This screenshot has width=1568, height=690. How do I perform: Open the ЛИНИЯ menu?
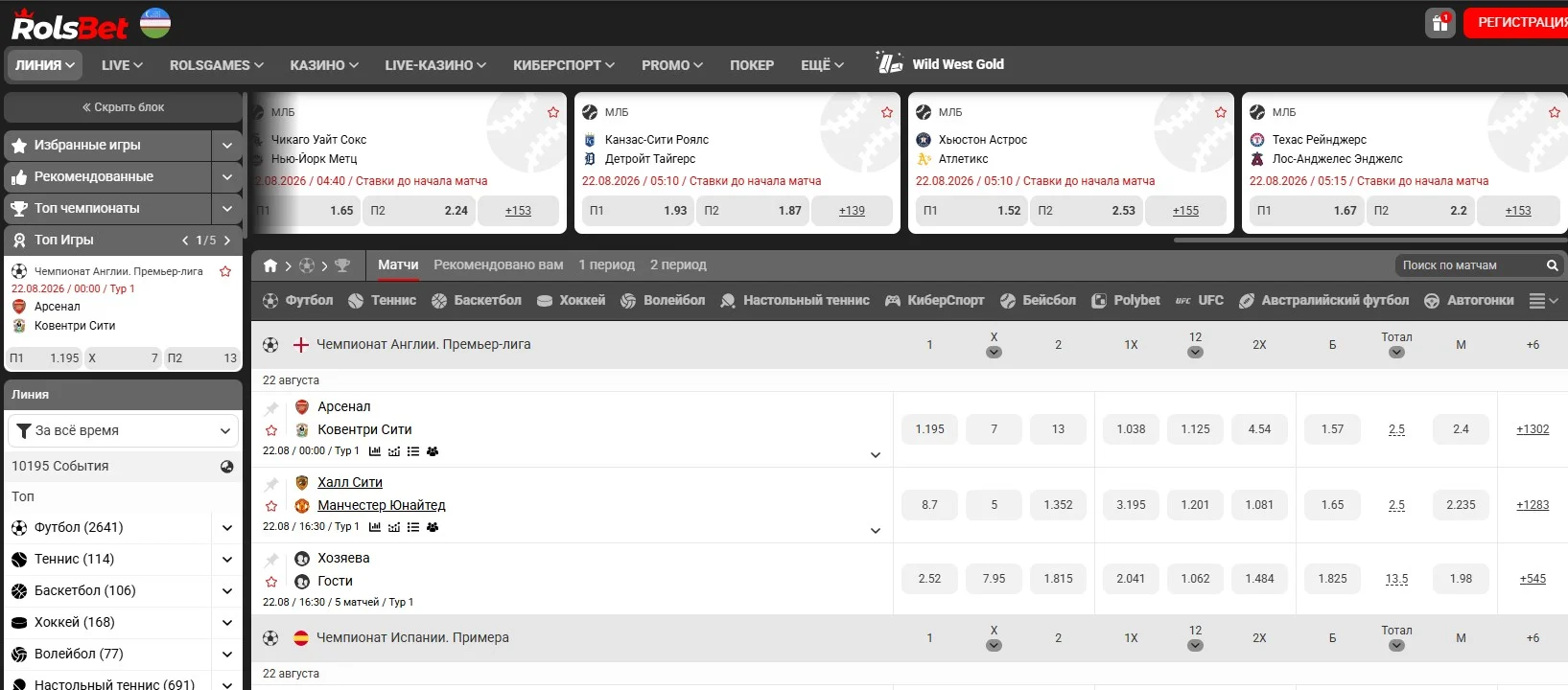point(44,65)
